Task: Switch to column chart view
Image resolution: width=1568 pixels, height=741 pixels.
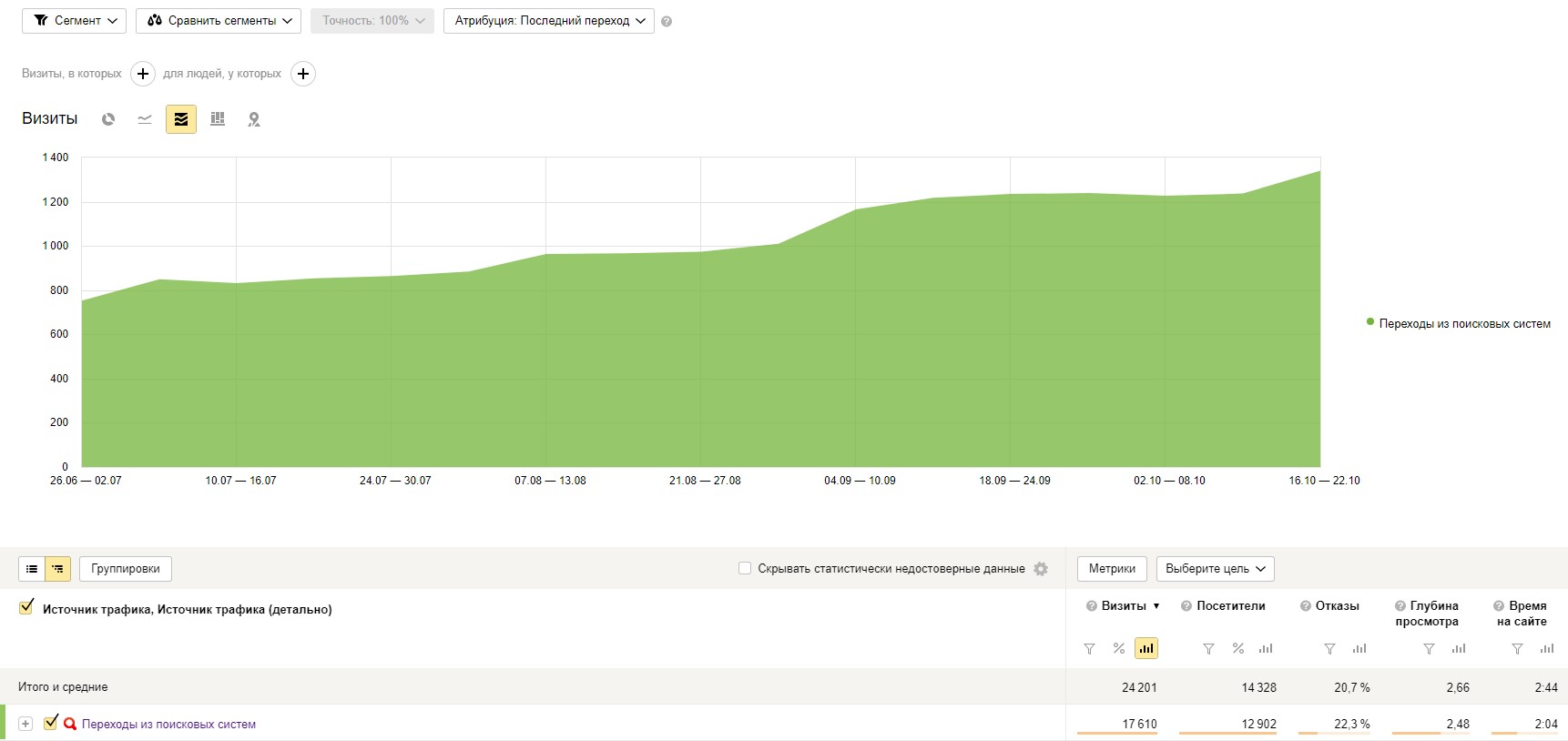Action: (x=218, y=119)
